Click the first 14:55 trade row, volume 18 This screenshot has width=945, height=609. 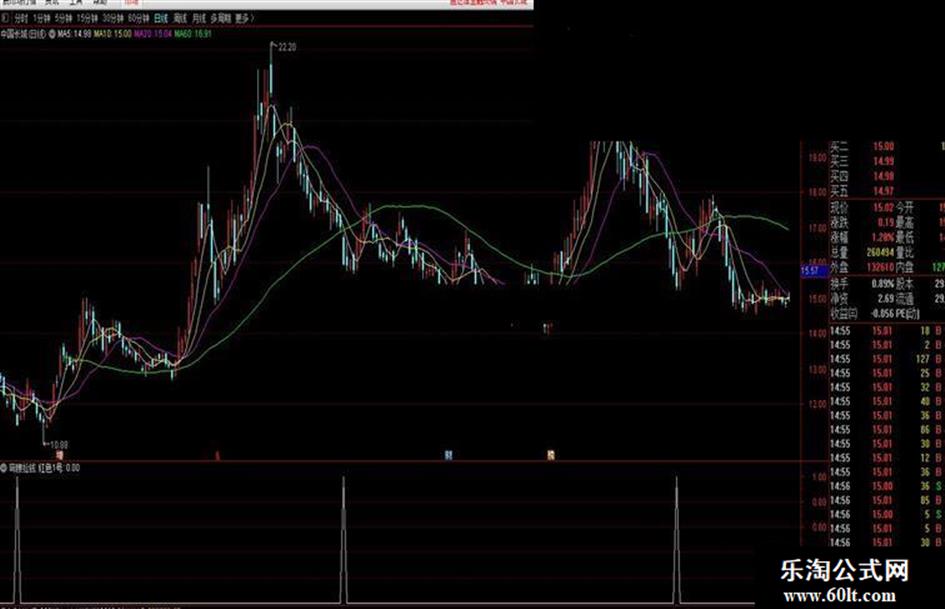coord(887,331)
